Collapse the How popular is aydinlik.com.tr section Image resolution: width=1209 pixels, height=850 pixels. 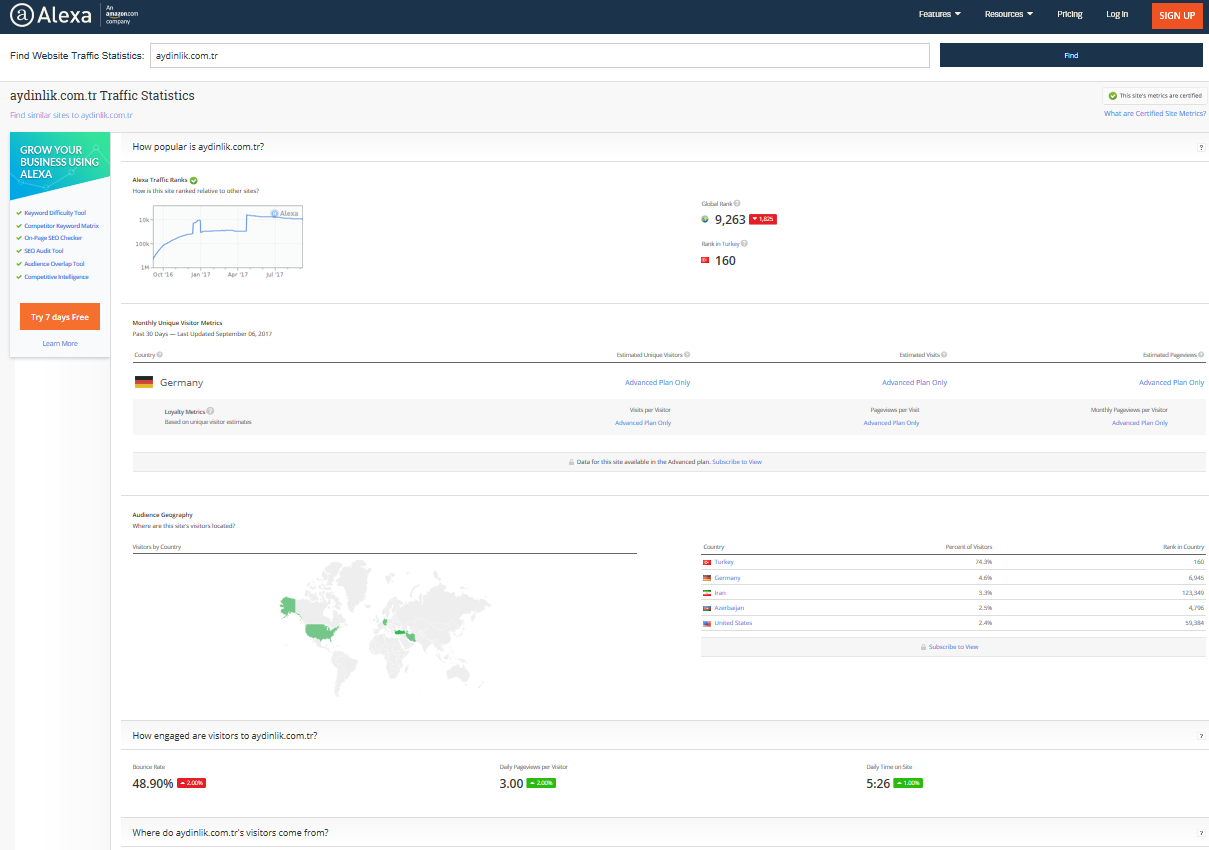[x=664, y=147]
